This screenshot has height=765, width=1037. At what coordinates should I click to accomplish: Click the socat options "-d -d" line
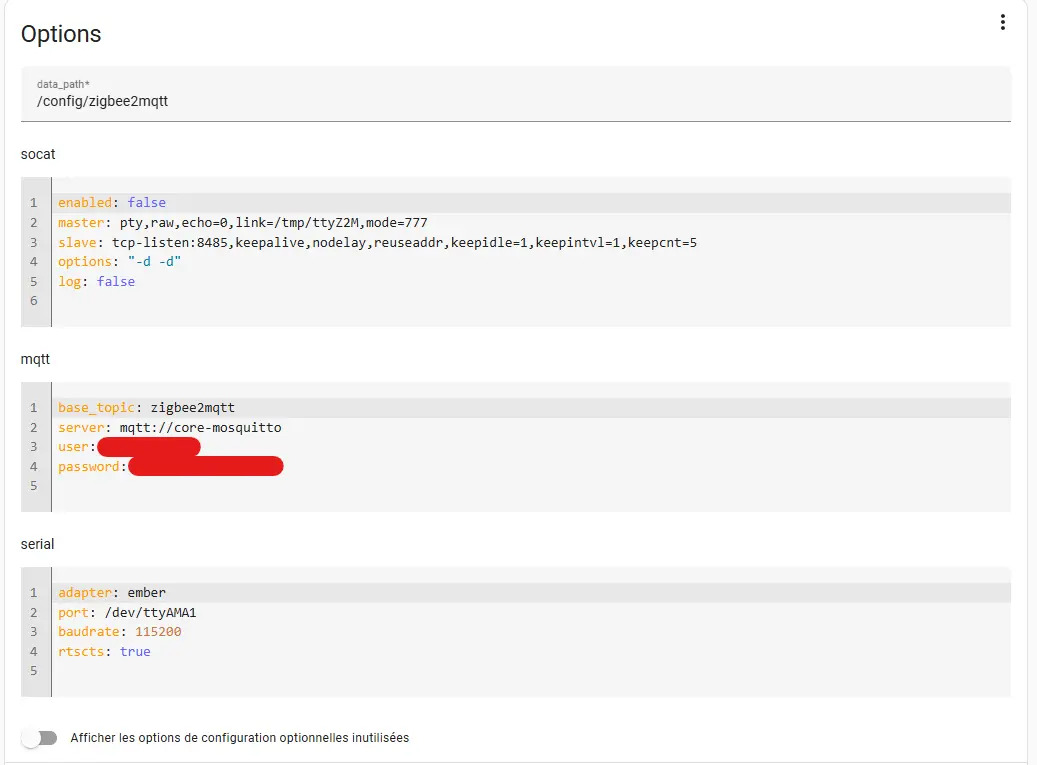pyautogui.click(x=120, y=262)
